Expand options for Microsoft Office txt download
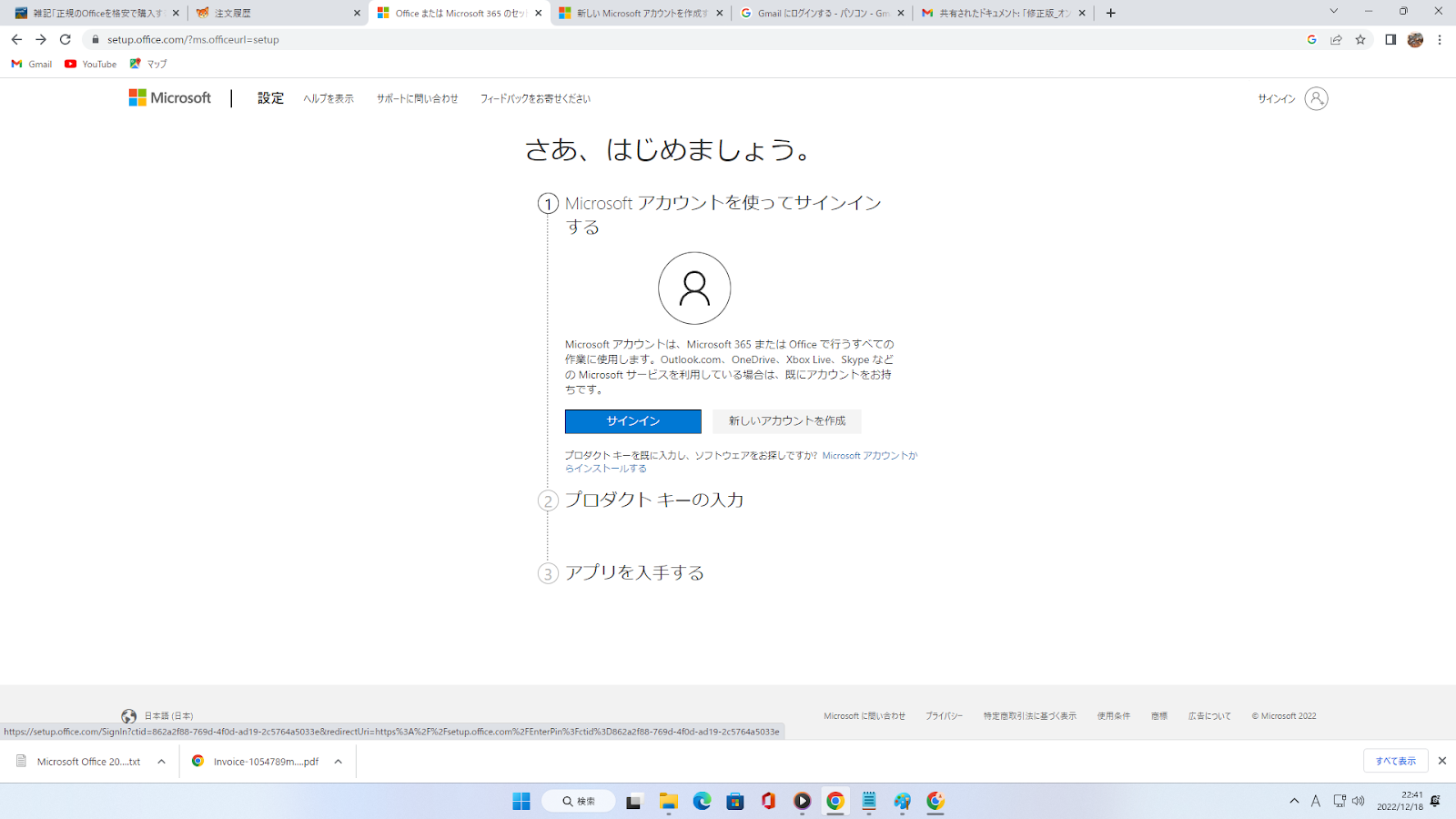 click(162, 762)
